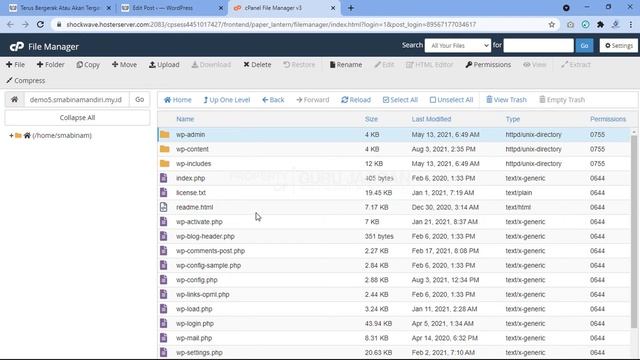Viewport: 640px width, 360px height.
Task: Click the browser refresh button
Action: pos(40,24)
